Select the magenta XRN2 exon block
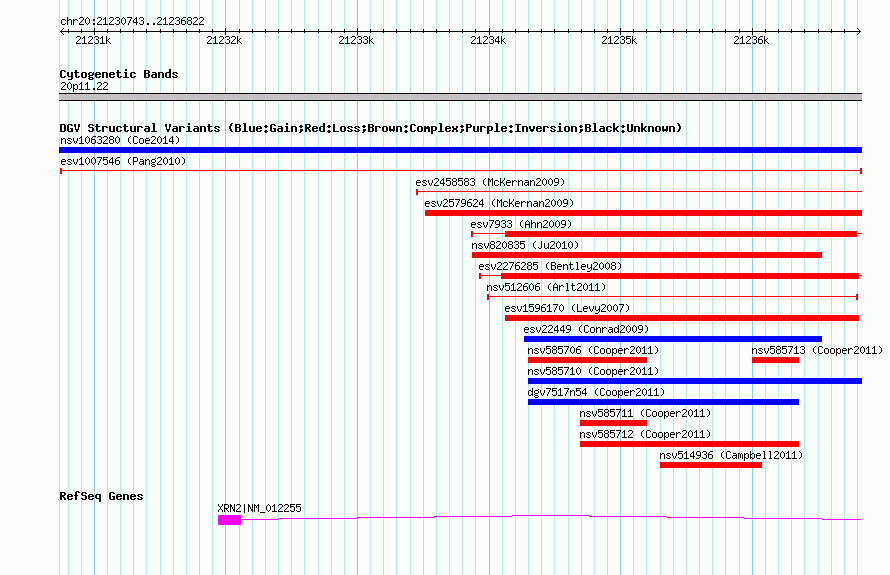Image resolution: width=890 pixels, height=575 pixels. pos(229,520)
